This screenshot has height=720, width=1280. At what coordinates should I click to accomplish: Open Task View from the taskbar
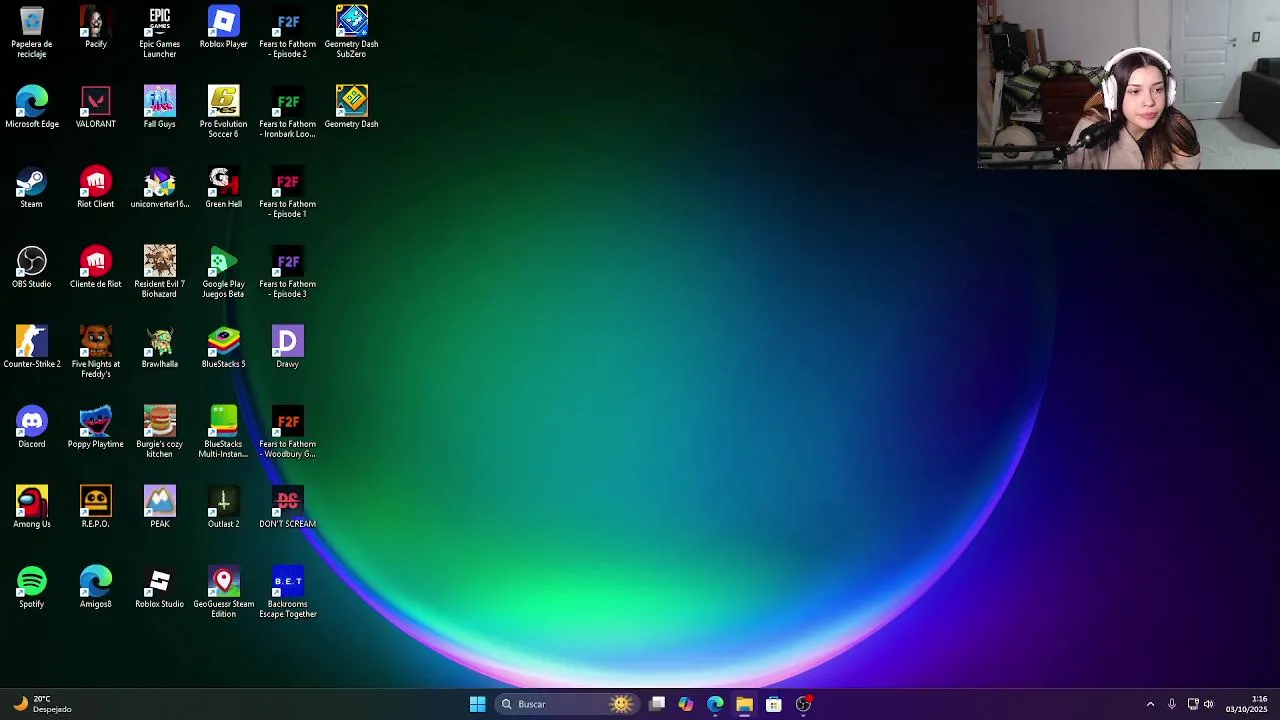click(657, 704)
